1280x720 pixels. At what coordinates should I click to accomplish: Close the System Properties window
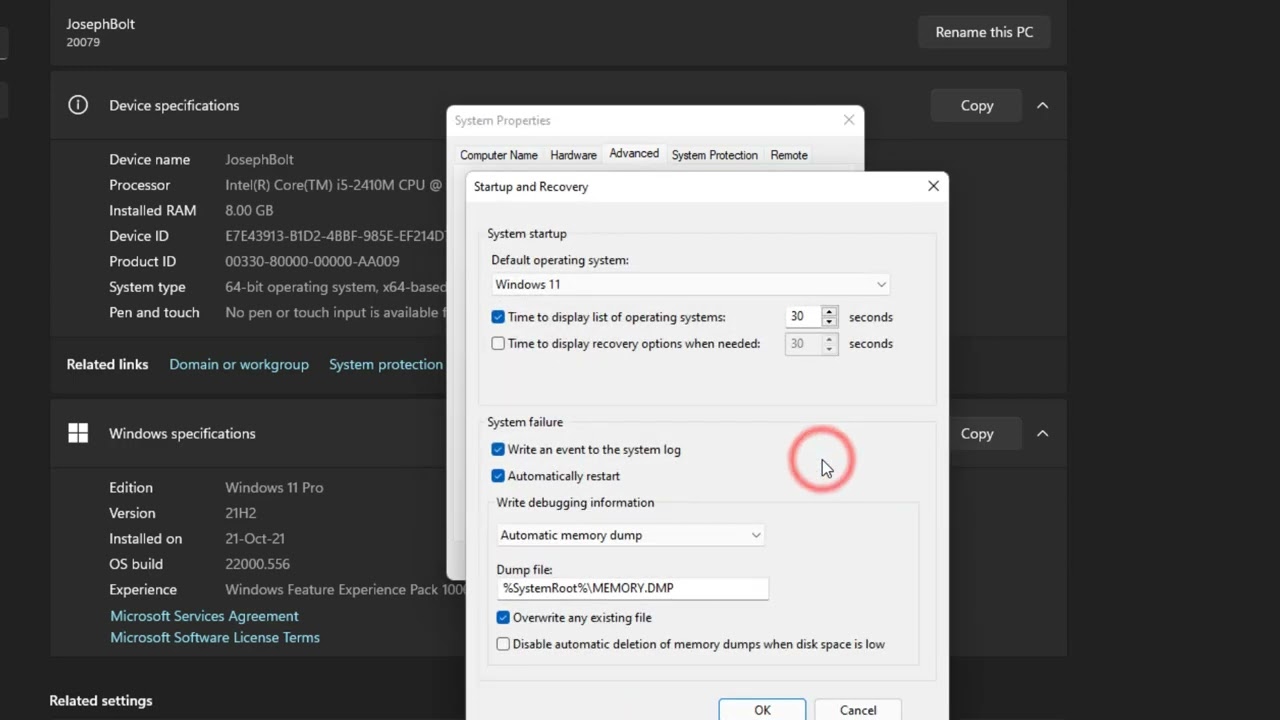(849, 120)
